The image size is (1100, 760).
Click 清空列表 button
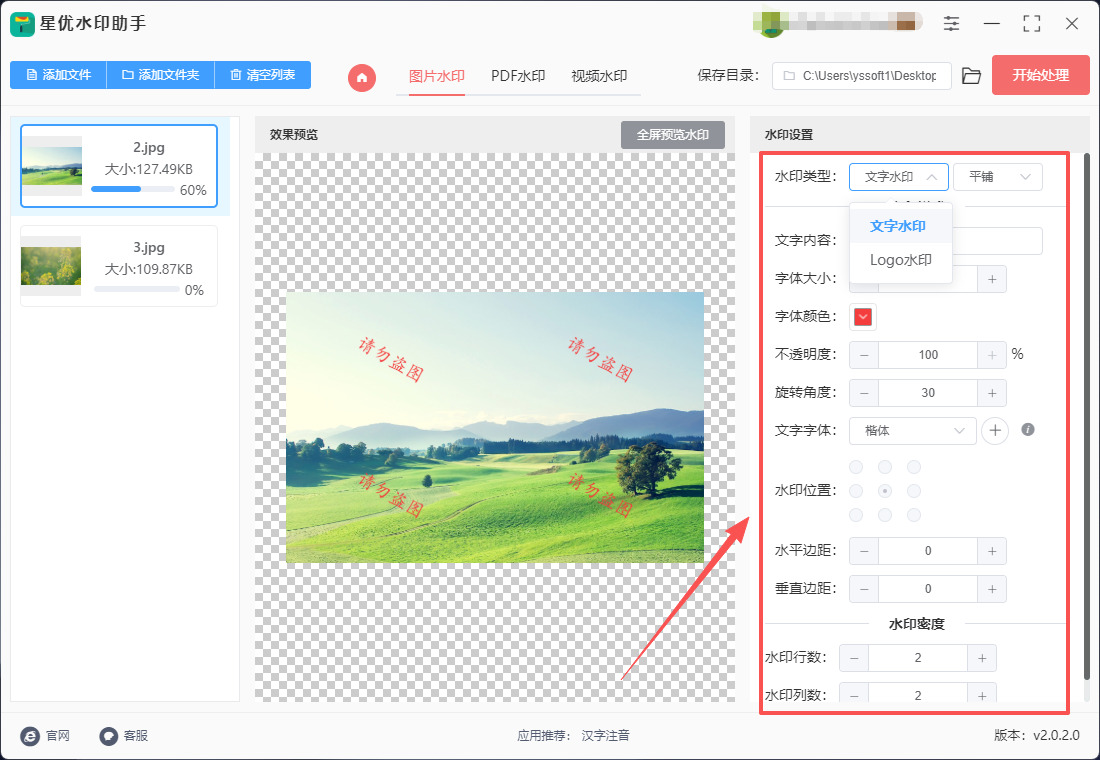pos(262,75)
